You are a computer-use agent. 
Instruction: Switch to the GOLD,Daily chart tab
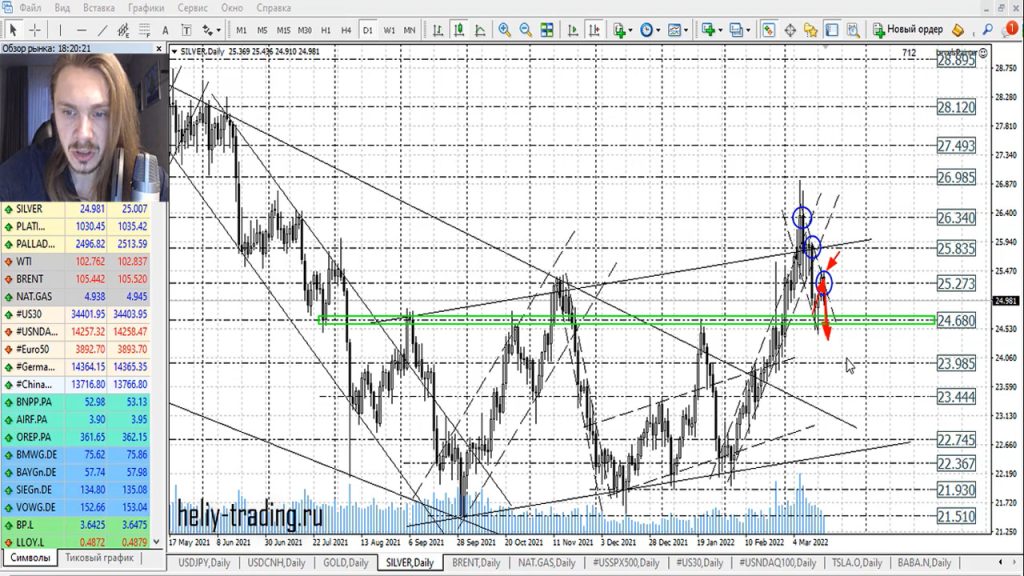345,563
